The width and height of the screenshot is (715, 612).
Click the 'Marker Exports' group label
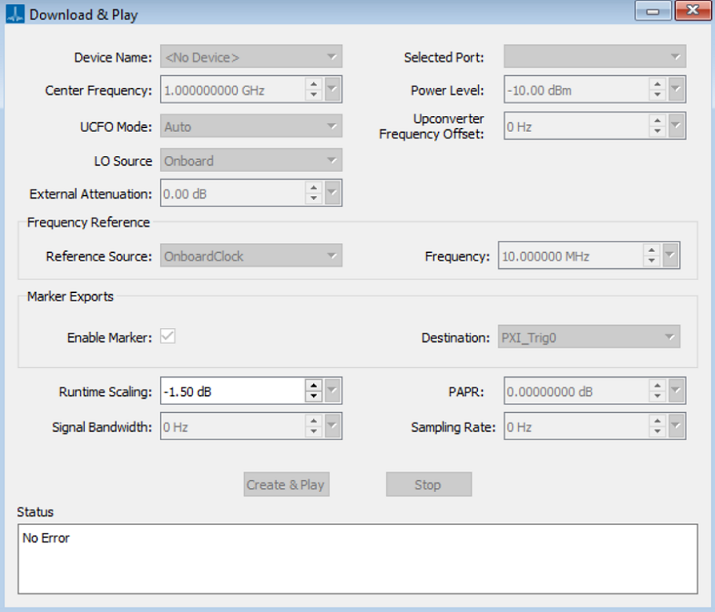tap(70, 296)
